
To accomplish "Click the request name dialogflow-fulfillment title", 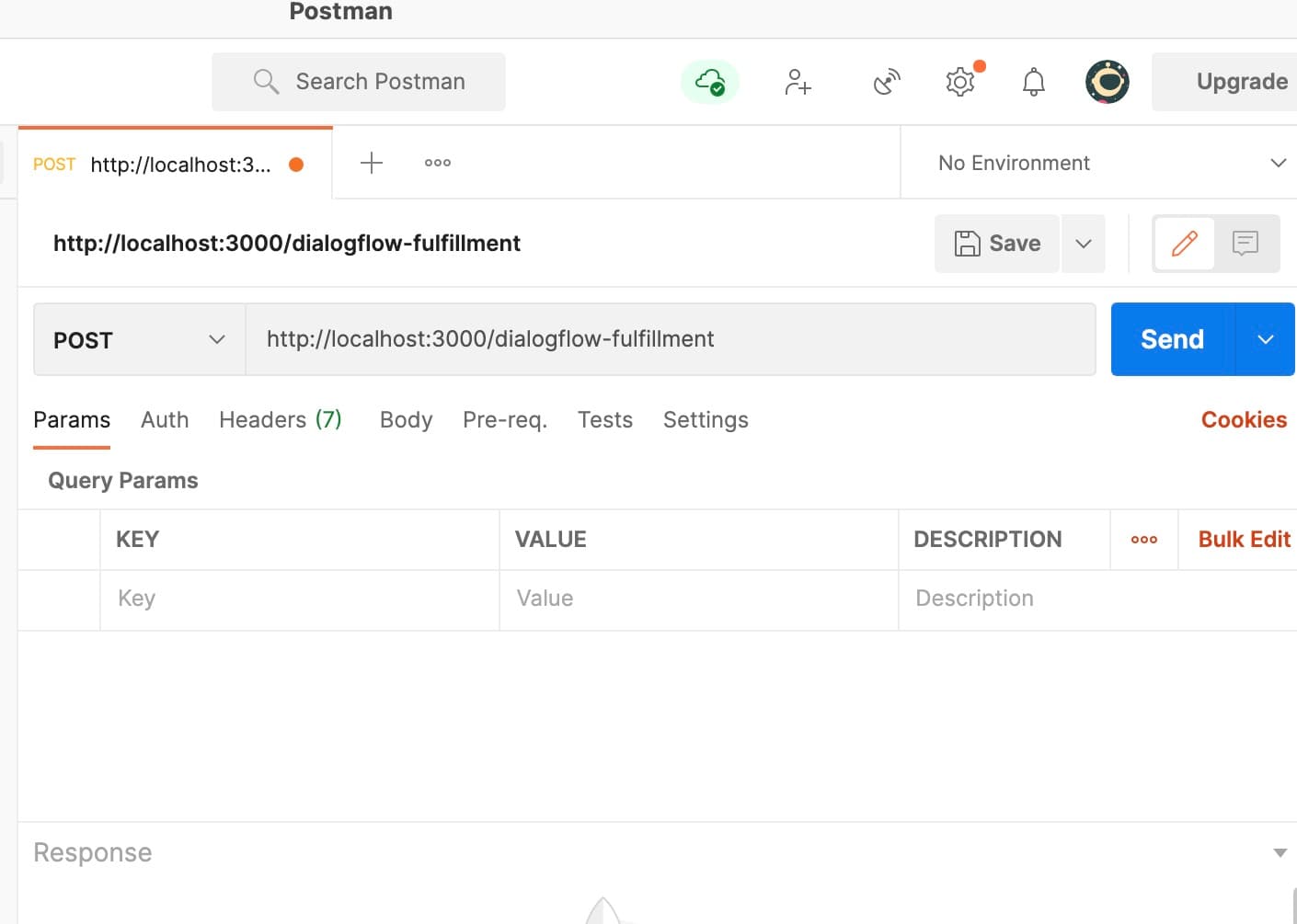I will click(x=287, y=244).
